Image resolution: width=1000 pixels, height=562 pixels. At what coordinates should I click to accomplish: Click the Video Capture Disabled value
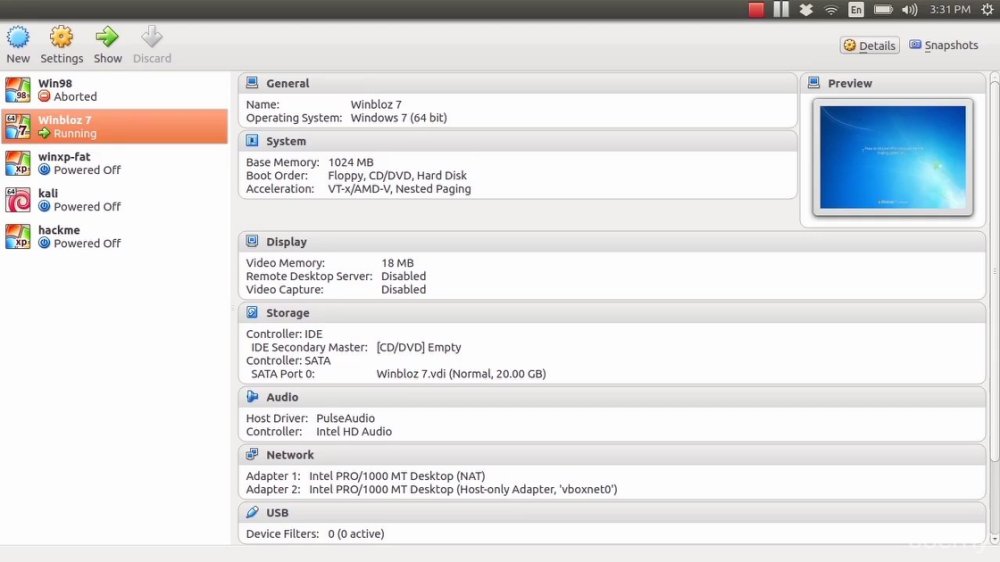pyautogui.click(x=403, y=290)
